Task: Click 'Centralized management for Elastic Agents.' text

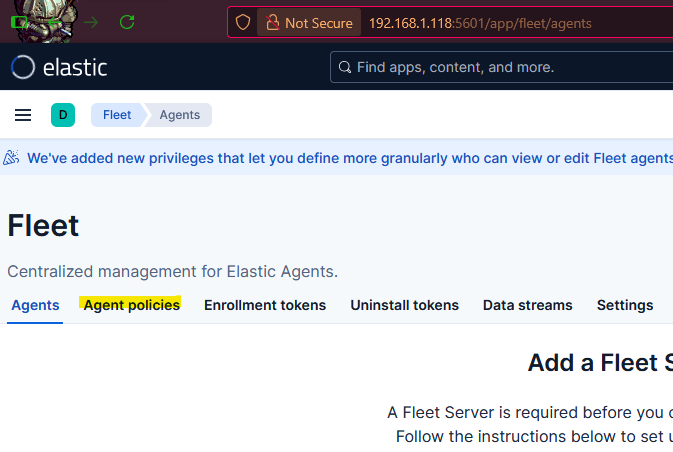Action: coord(173,272)
